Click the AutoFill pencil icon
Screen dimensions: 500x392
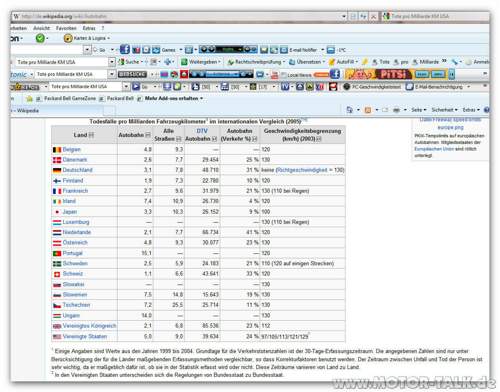coord(332,62)
